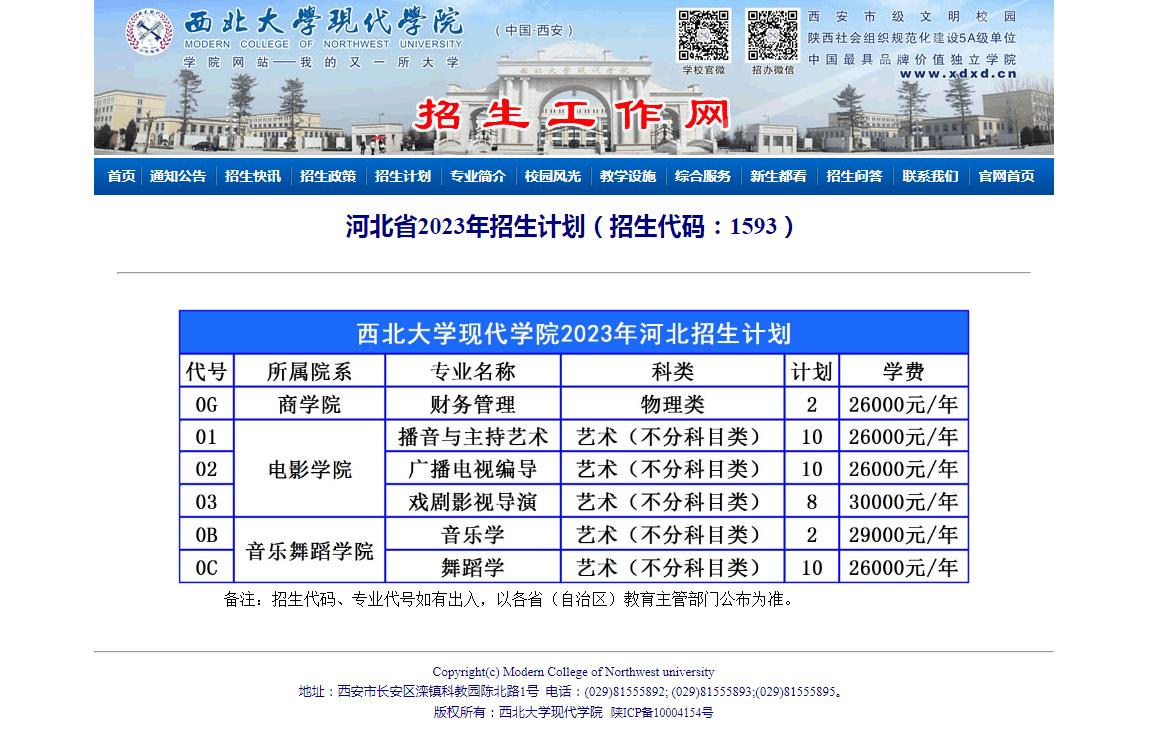The height and width of the screenshot is (750, 1150).
Task: Click the code cell 01
Action: 206,437
